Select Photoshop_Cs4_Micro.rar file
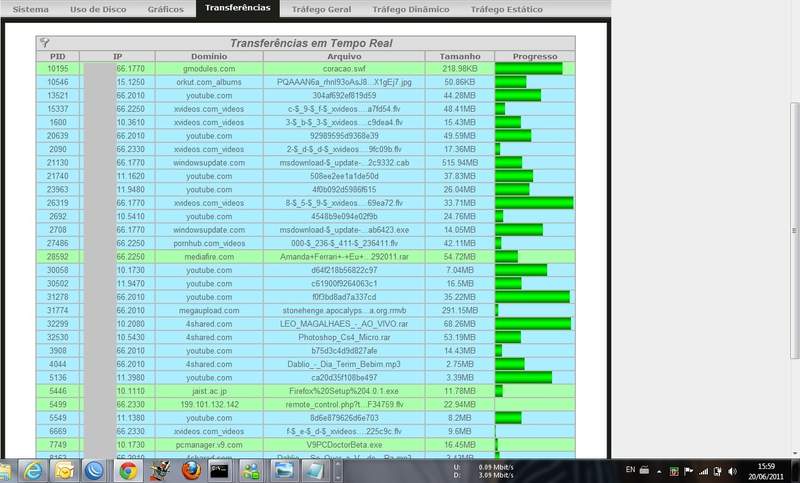The height and width of the screenshot is (483, 800). [x=344, y=337]
